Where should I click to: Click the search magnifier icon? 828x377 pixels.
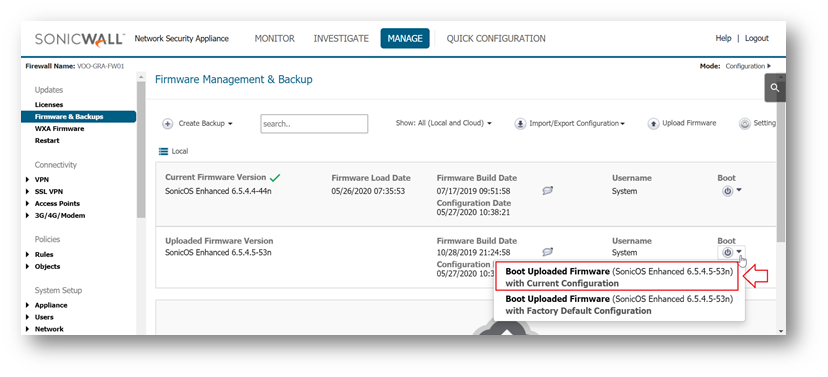pyautogui.click(x=775, y=88)
